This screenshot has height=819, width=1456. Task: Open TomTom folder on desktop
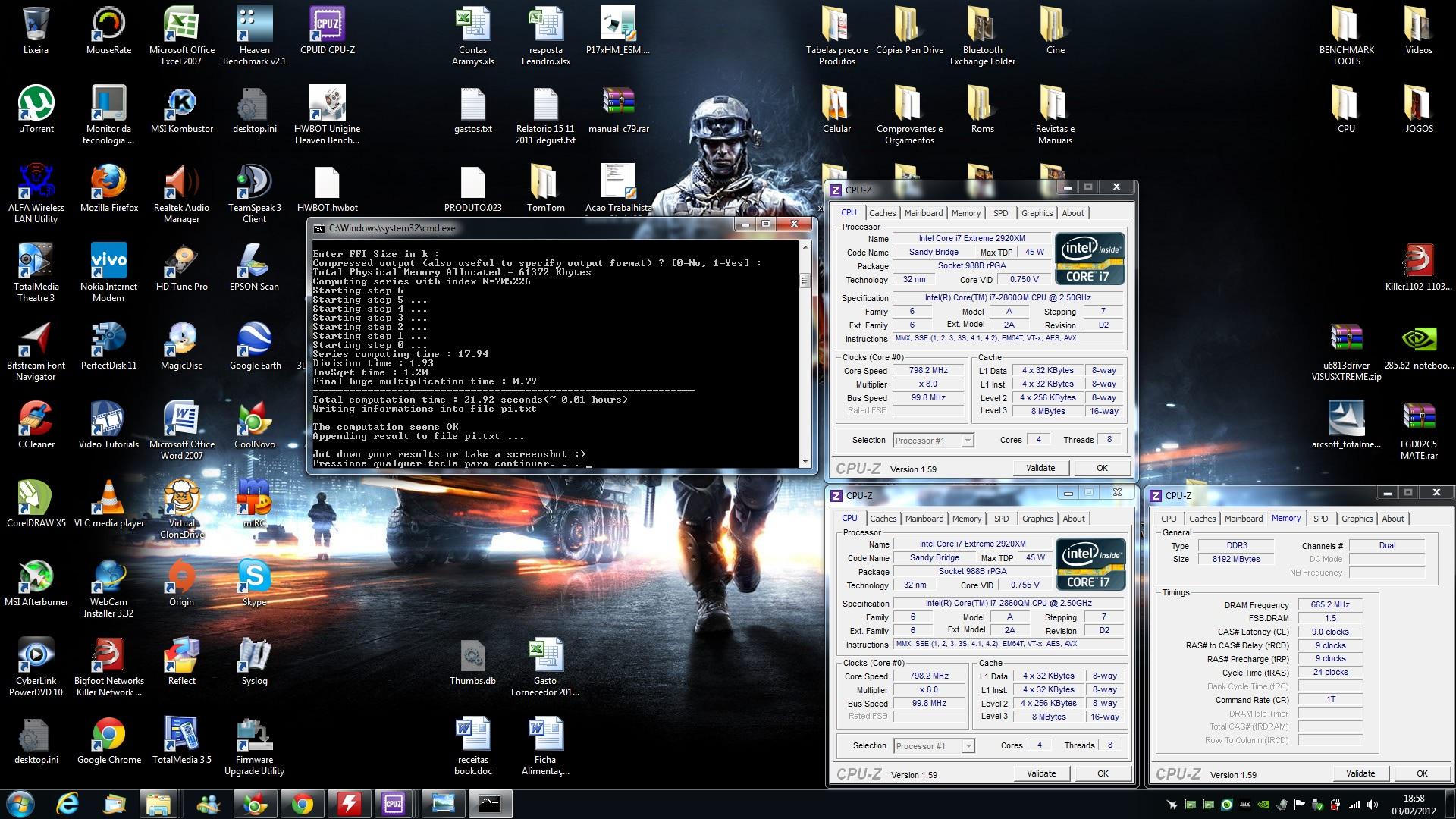545,189
